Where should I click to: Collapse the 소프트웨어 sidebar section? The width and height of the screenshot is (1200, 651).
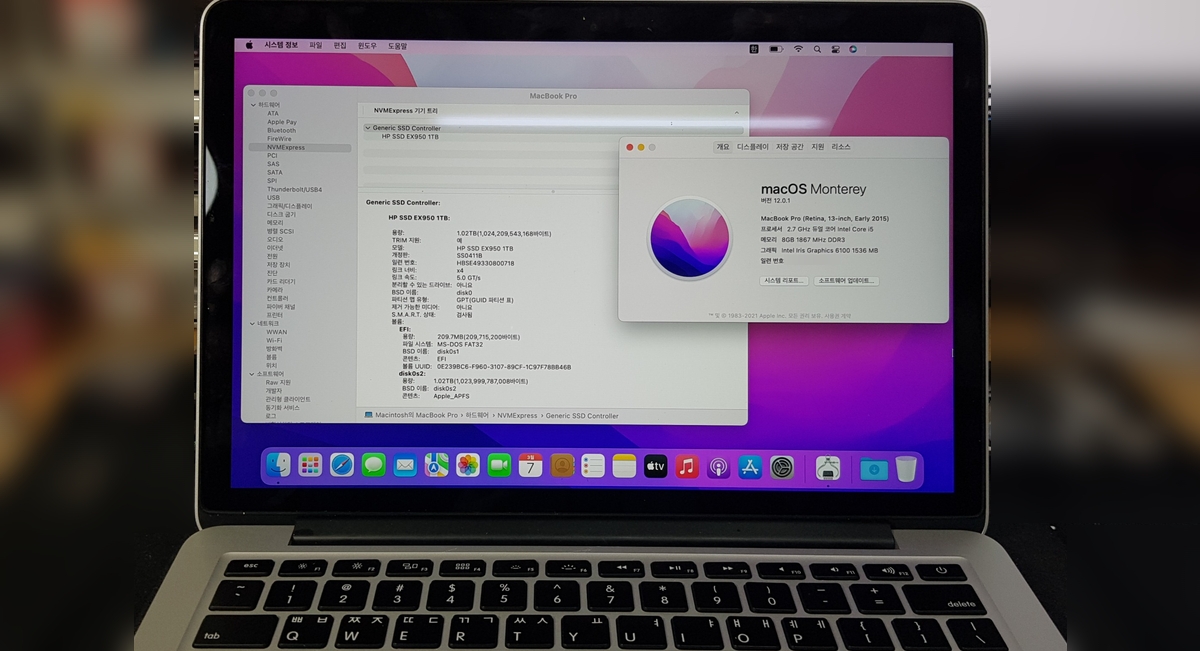pos(253,374)
